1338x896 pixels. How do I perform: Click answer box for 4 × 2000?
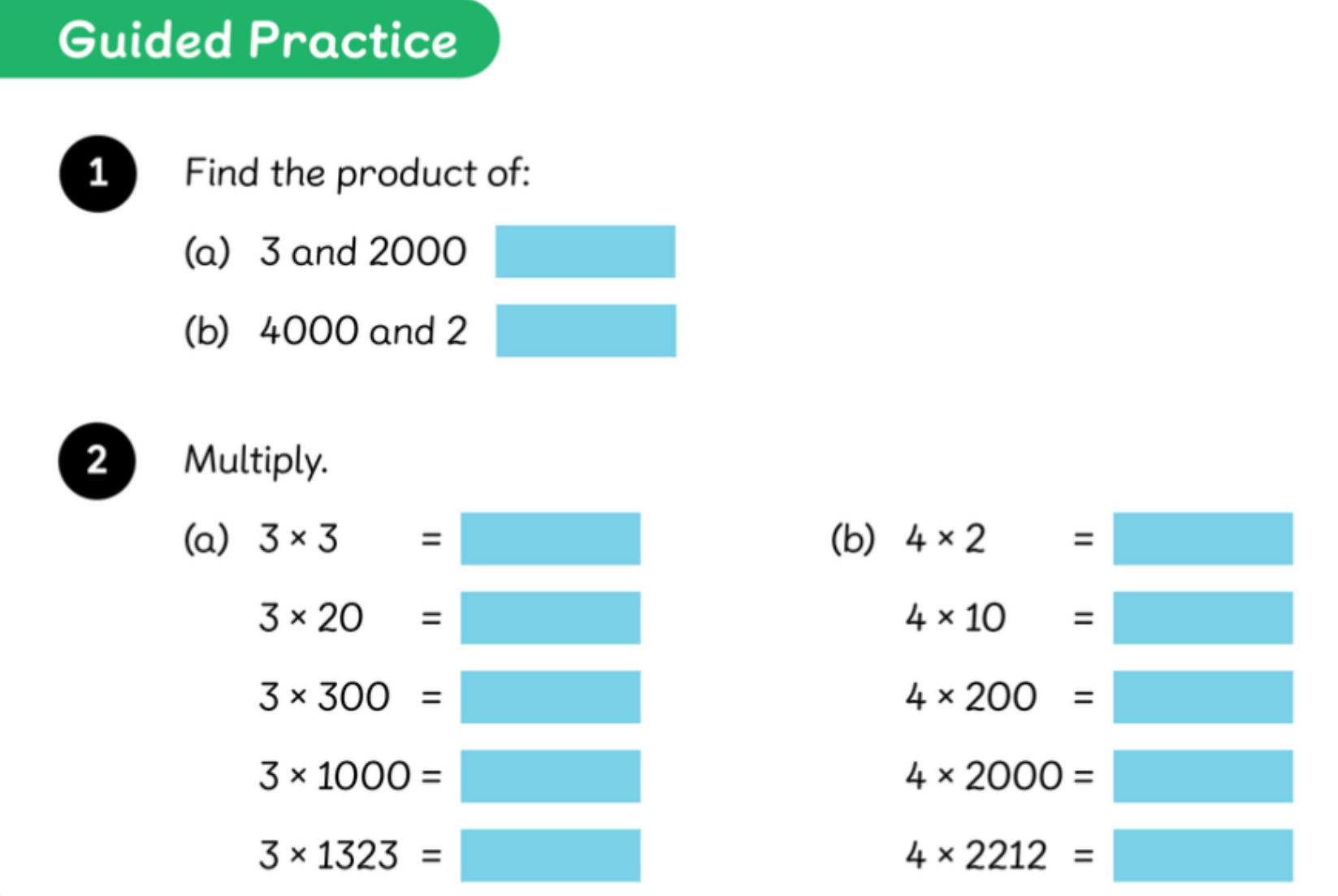[1202, 776]
